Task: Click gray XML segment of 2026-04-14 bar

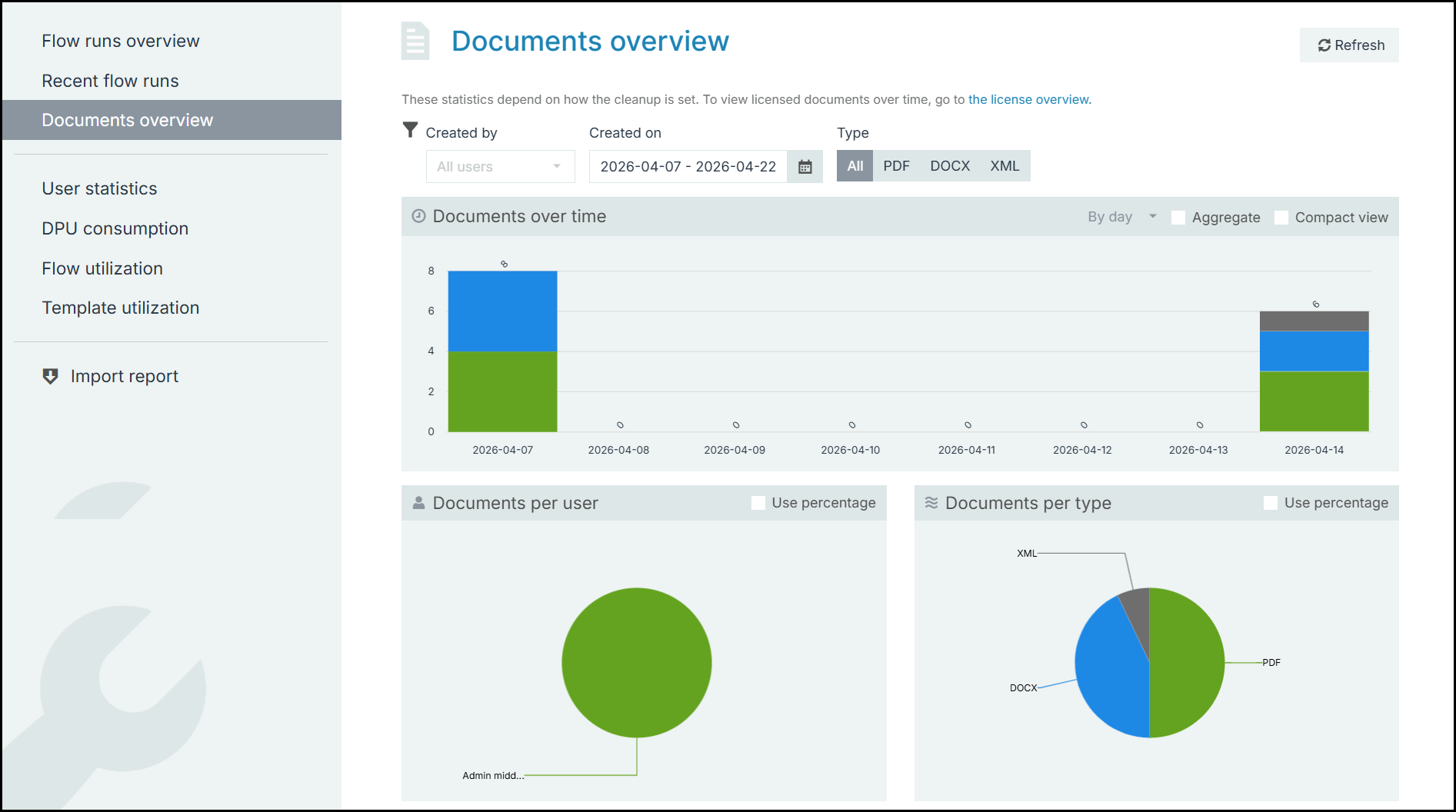Action: click(x=1314, y=321)
